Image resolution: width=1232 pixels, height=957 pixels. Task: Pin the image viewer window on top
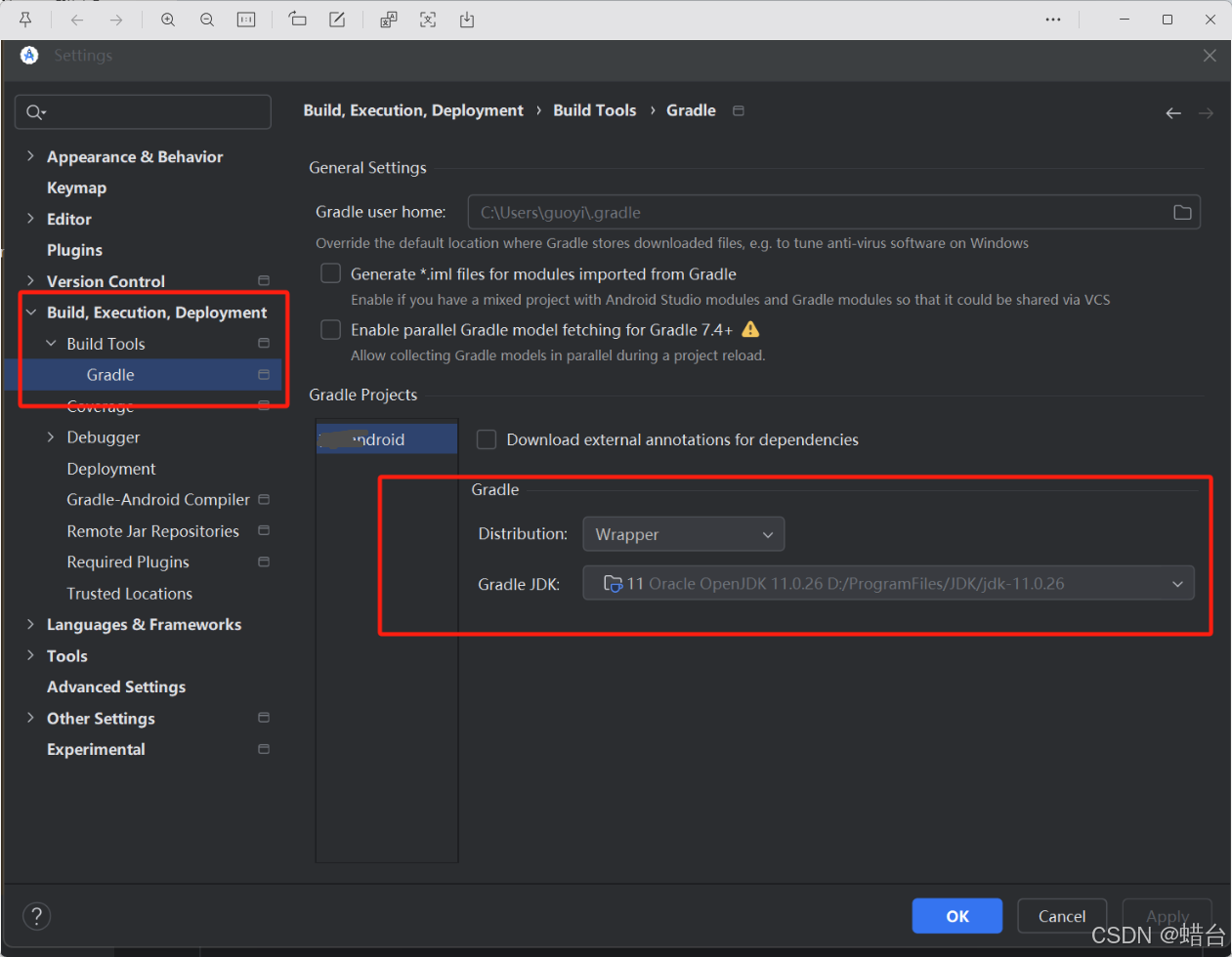tap(25, 20)
